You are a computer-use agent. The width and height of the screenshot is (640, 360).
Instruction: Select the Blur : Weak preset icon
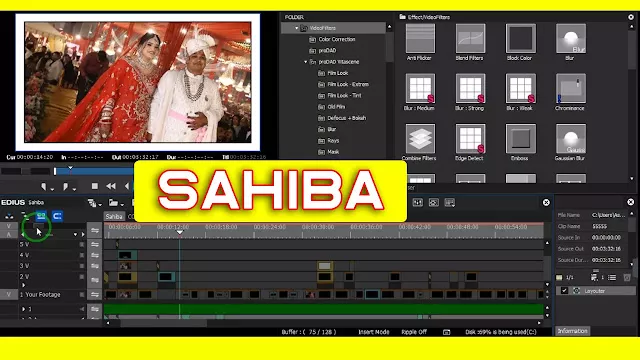tap(520, 88)
